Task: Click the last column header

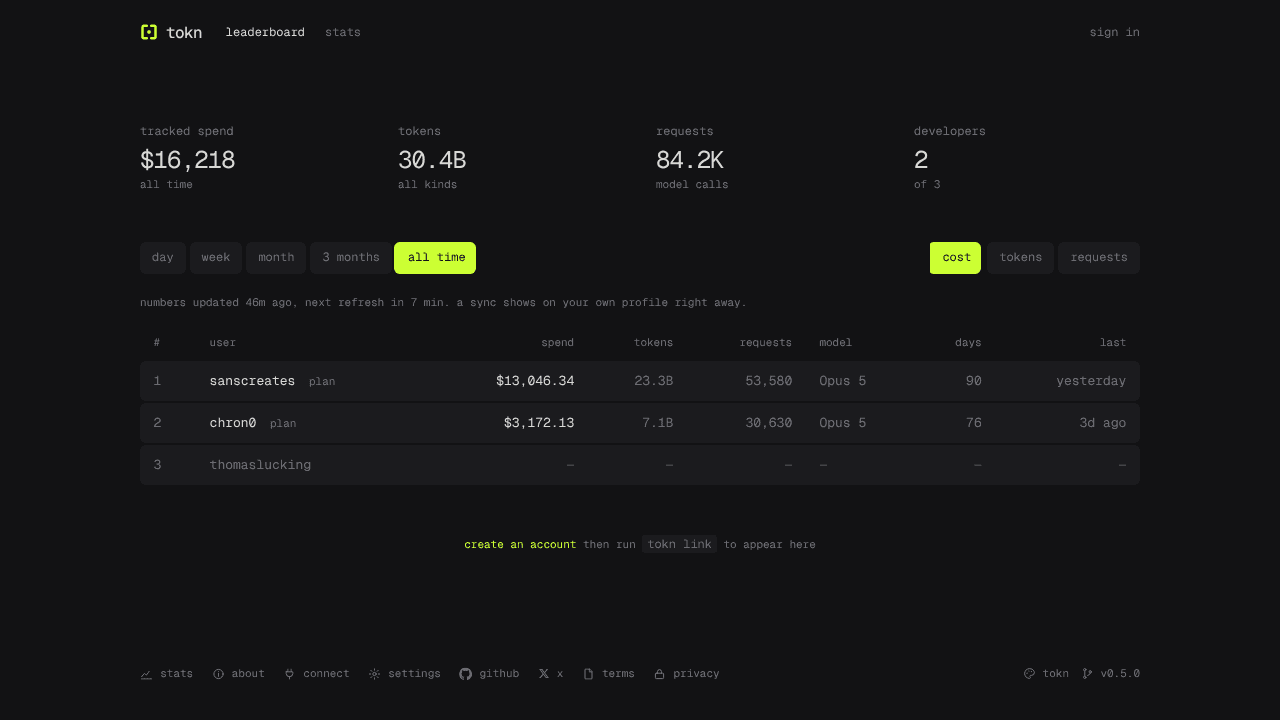Action: (1113, 343)
